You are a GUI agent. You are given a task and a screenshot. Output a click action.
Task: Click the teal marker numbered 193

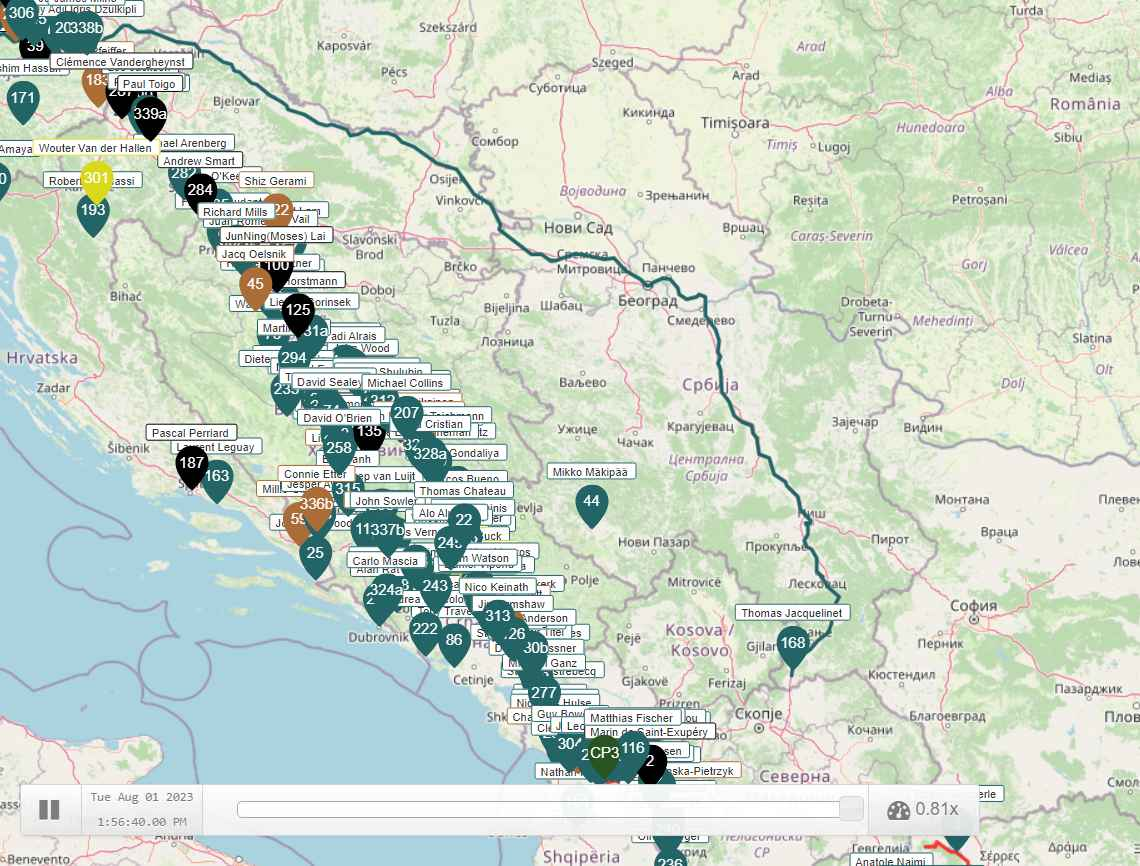pyautogui.click(x=93, y=212)
